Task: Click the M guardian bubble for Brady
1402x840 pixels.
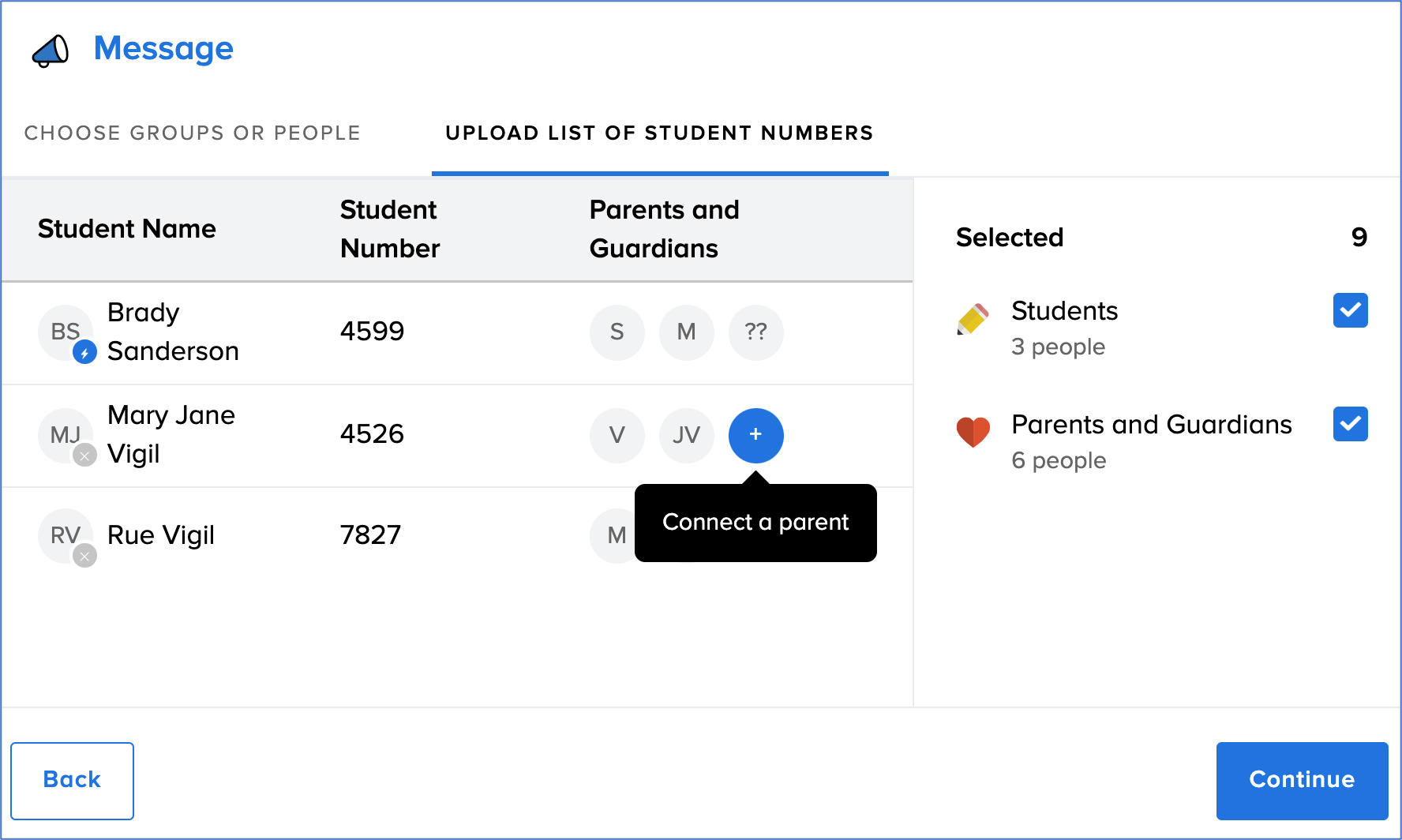Action: [686, 332]
